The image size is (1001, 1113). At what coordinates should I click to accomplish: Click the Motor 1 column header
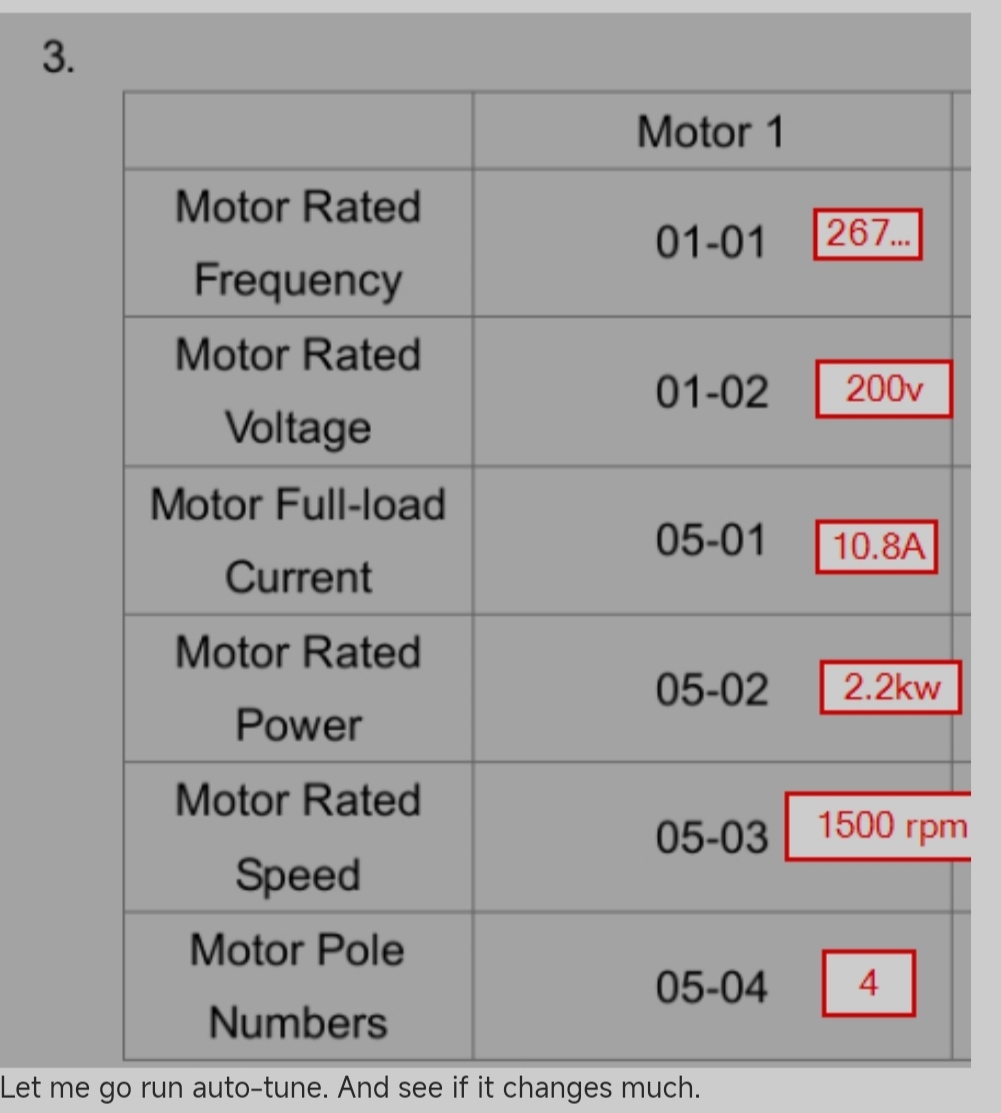[x=711, y=131]
